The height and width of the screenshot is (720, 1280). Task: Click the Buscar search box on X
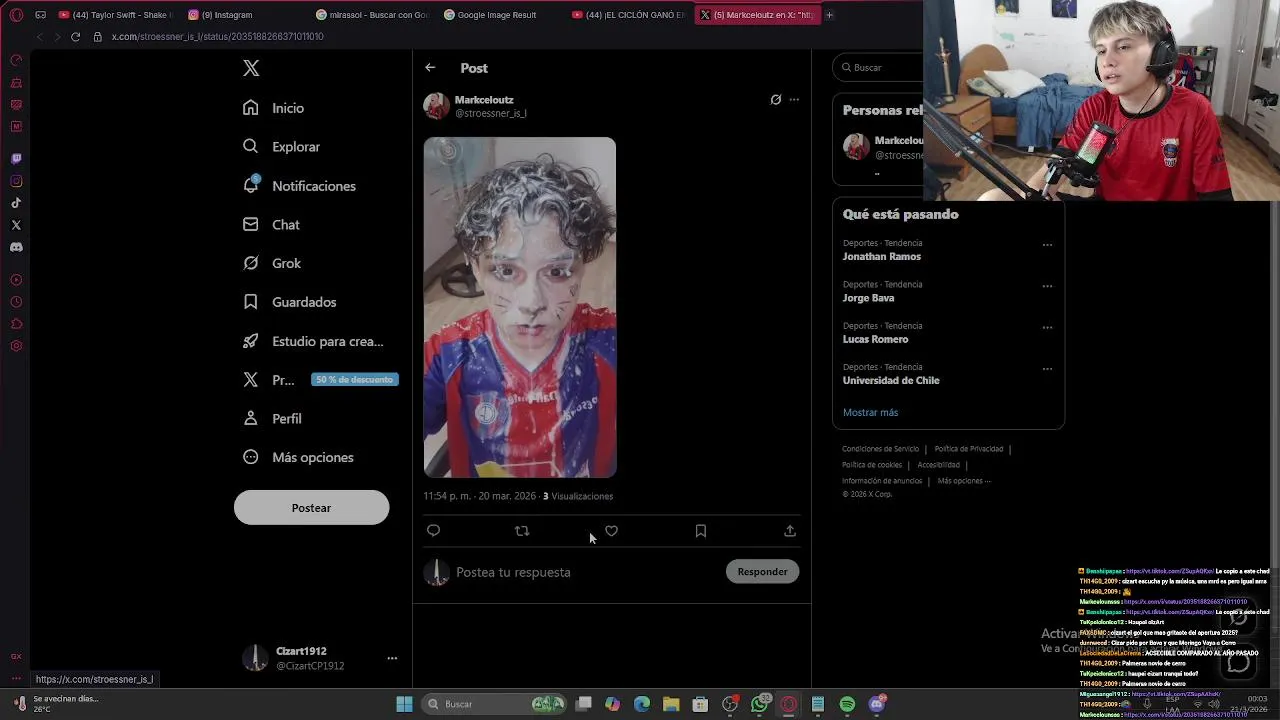pyautogui.click(x=878, y=67)
